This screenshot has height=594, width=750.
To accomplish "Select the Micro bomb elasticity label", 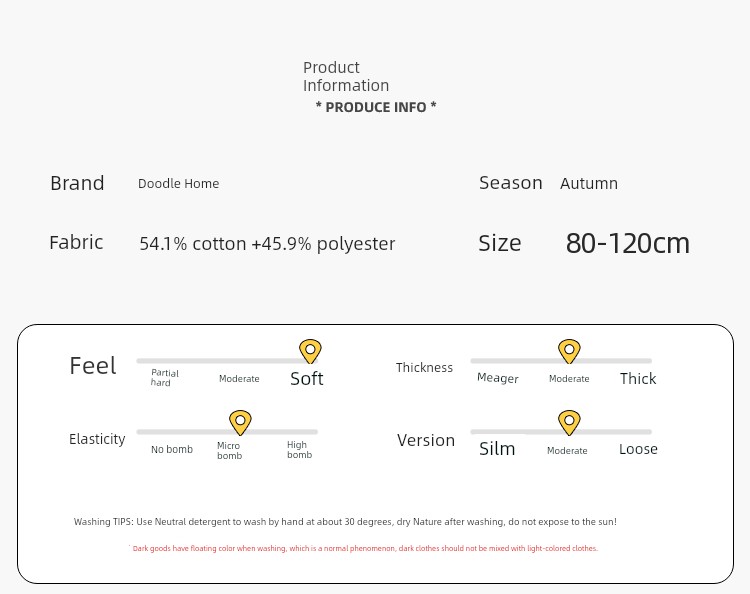I will [229, 451].
